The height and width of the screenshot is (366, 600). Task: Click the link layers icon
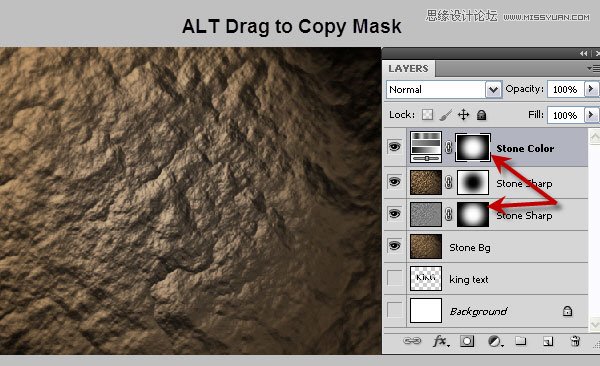coord(412,340)
